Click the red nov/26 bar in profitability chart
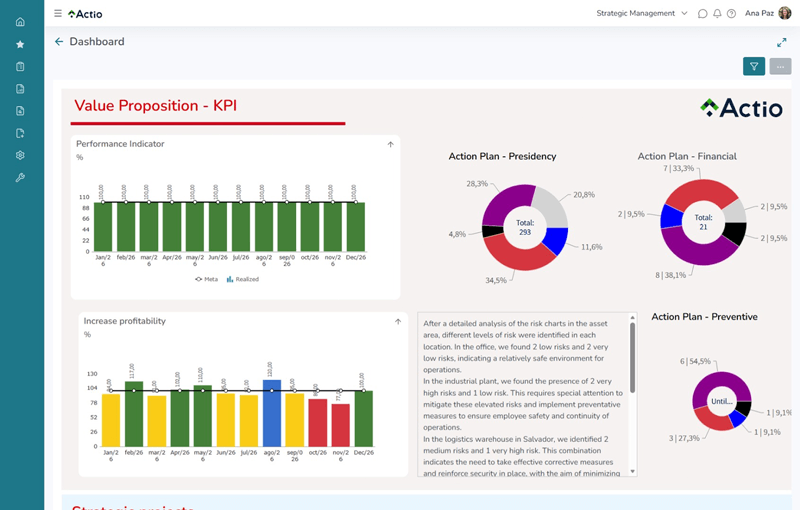 (341, 425)
